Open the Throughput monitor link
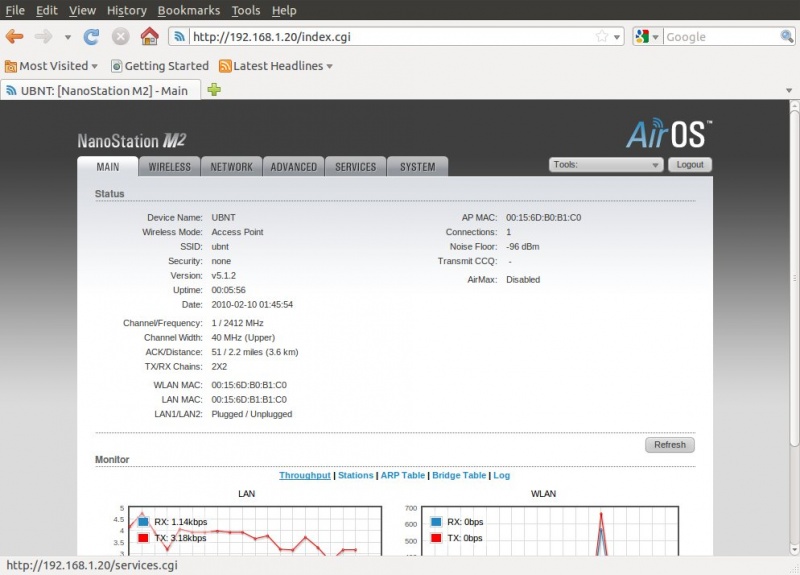 coord(305,475)
